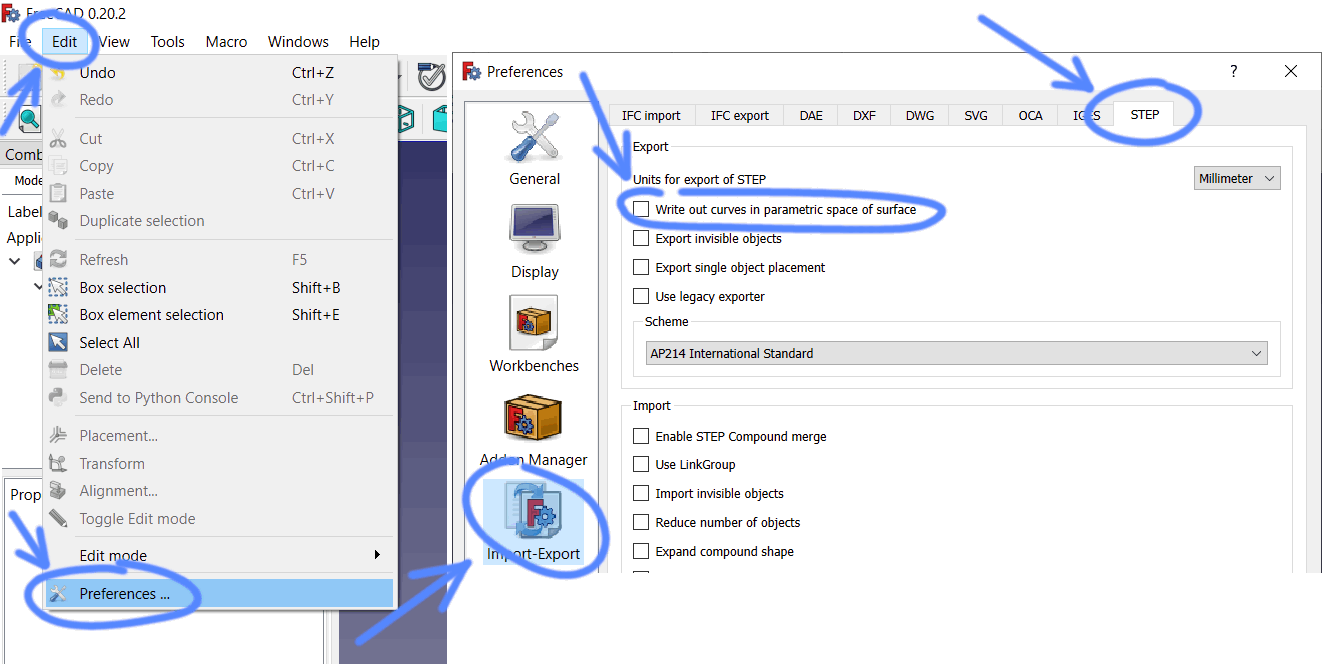Choose Undo from the Edit menu
This screenshot has width=1341, height=664.
(219, 73)
